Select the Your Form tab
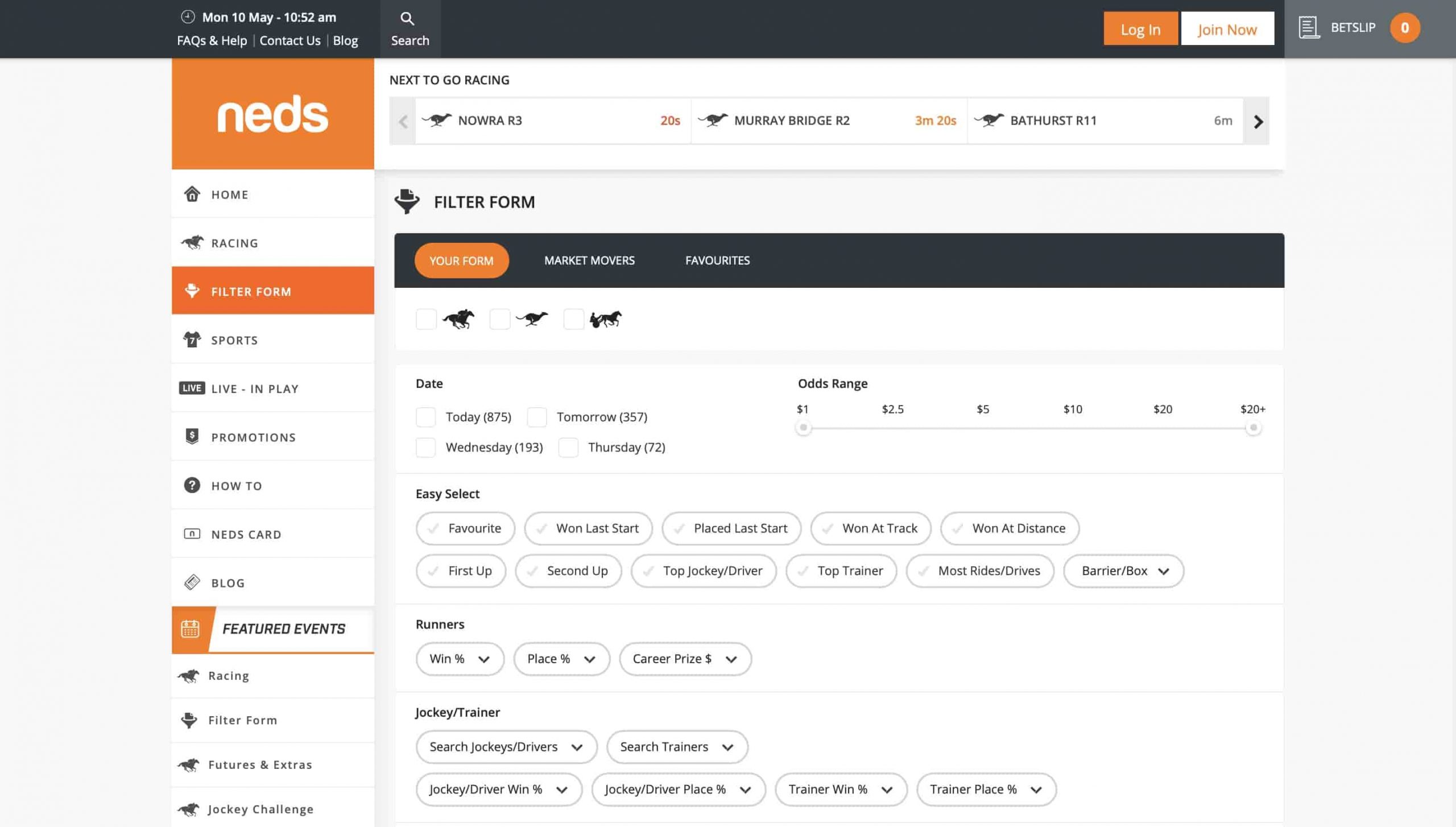Viewport: 1456px width, 827px height. [461, 260]
